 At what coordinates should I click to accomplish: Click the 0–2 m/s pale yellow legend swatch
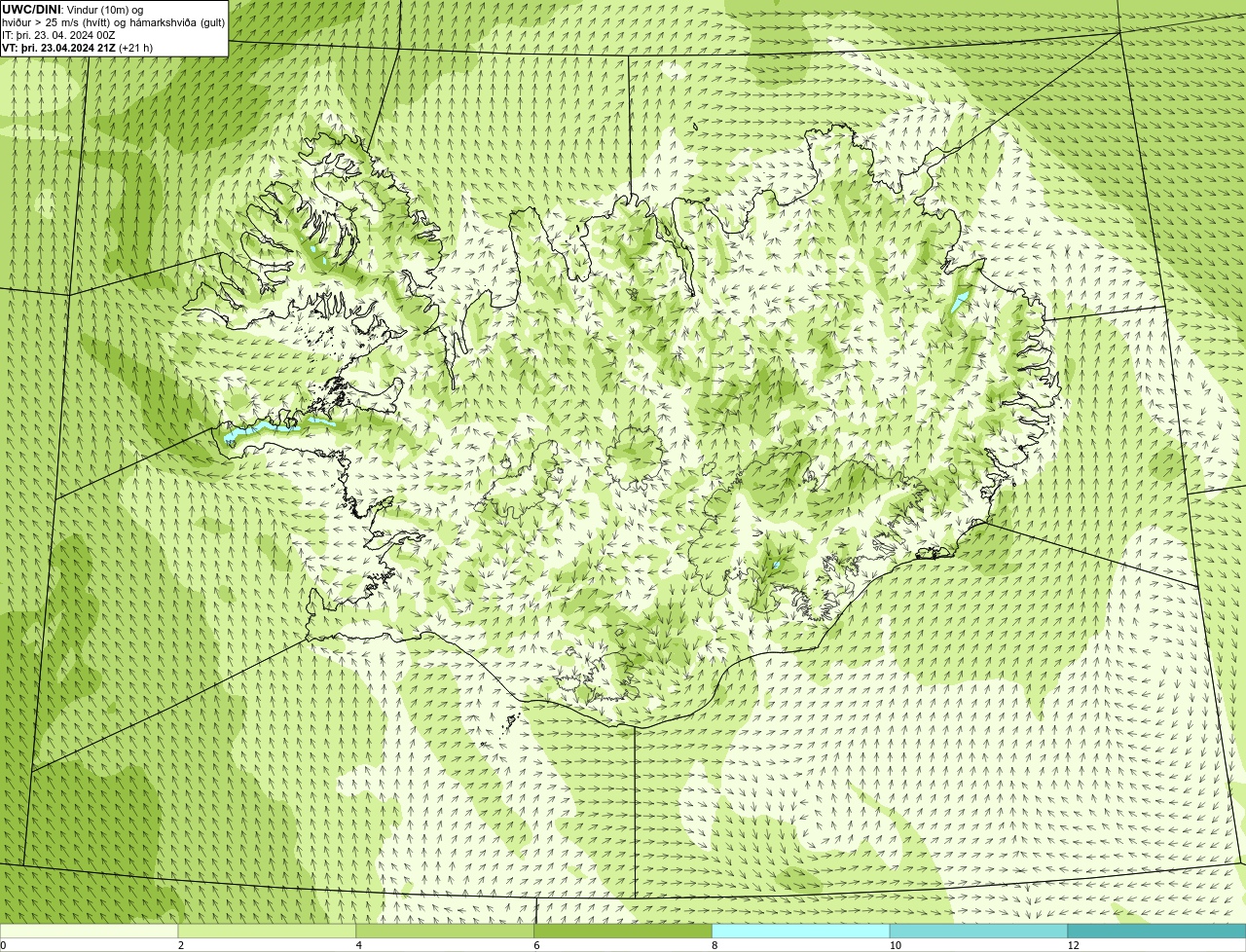(x=89, y=932)
